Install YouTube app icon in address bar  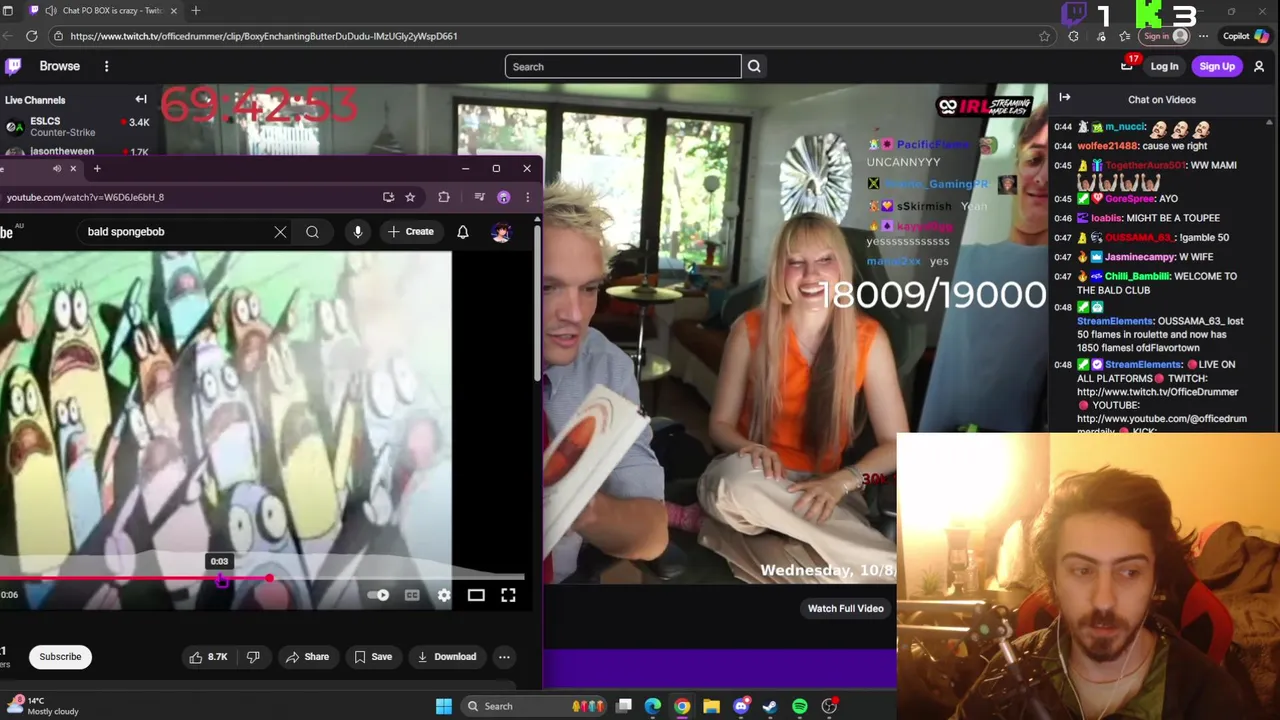tap(388, 197)
